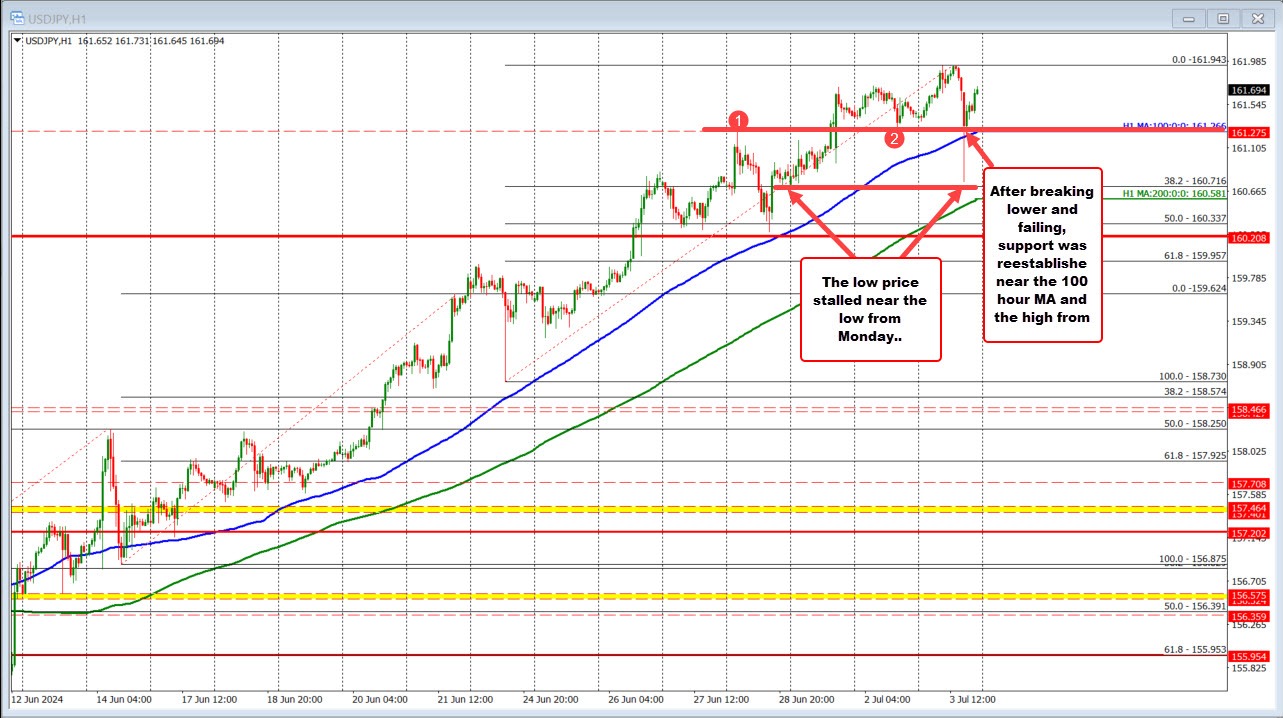Click the price scale value 158.905
The image size is (1283, 718).
(1247, 365)
